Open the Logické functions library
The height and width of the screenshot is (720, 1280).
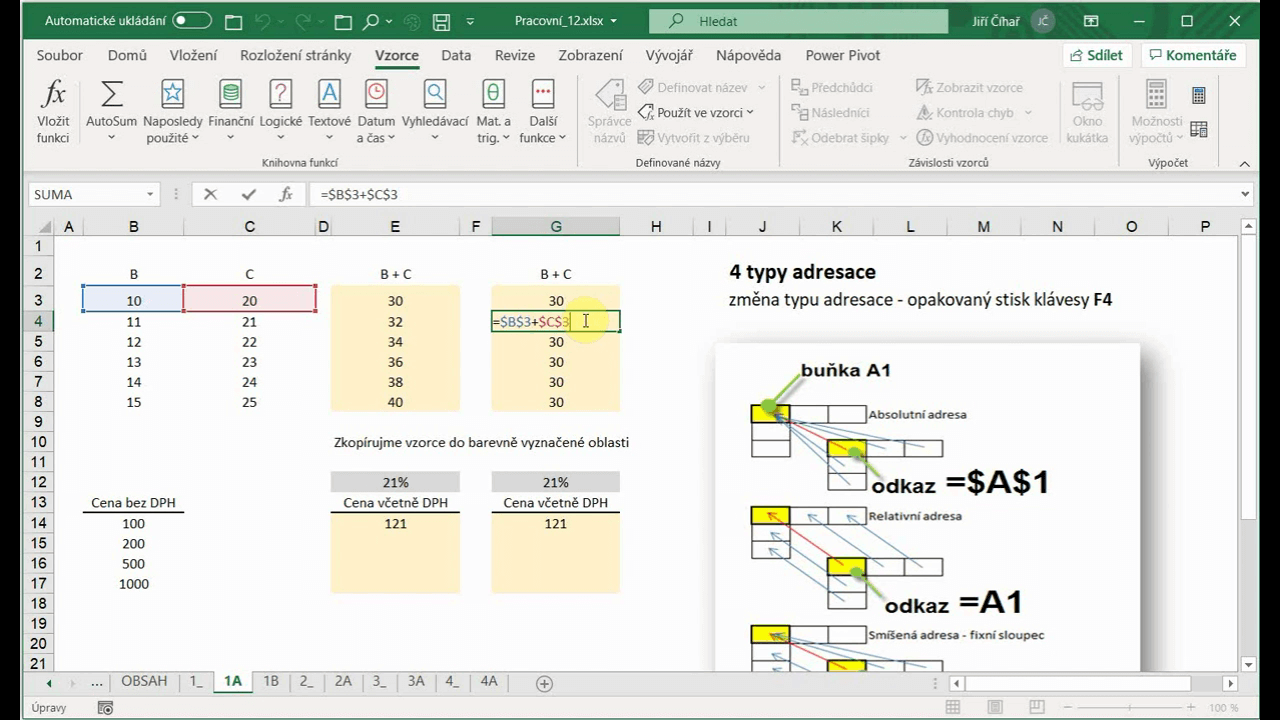tap(280, 111)
